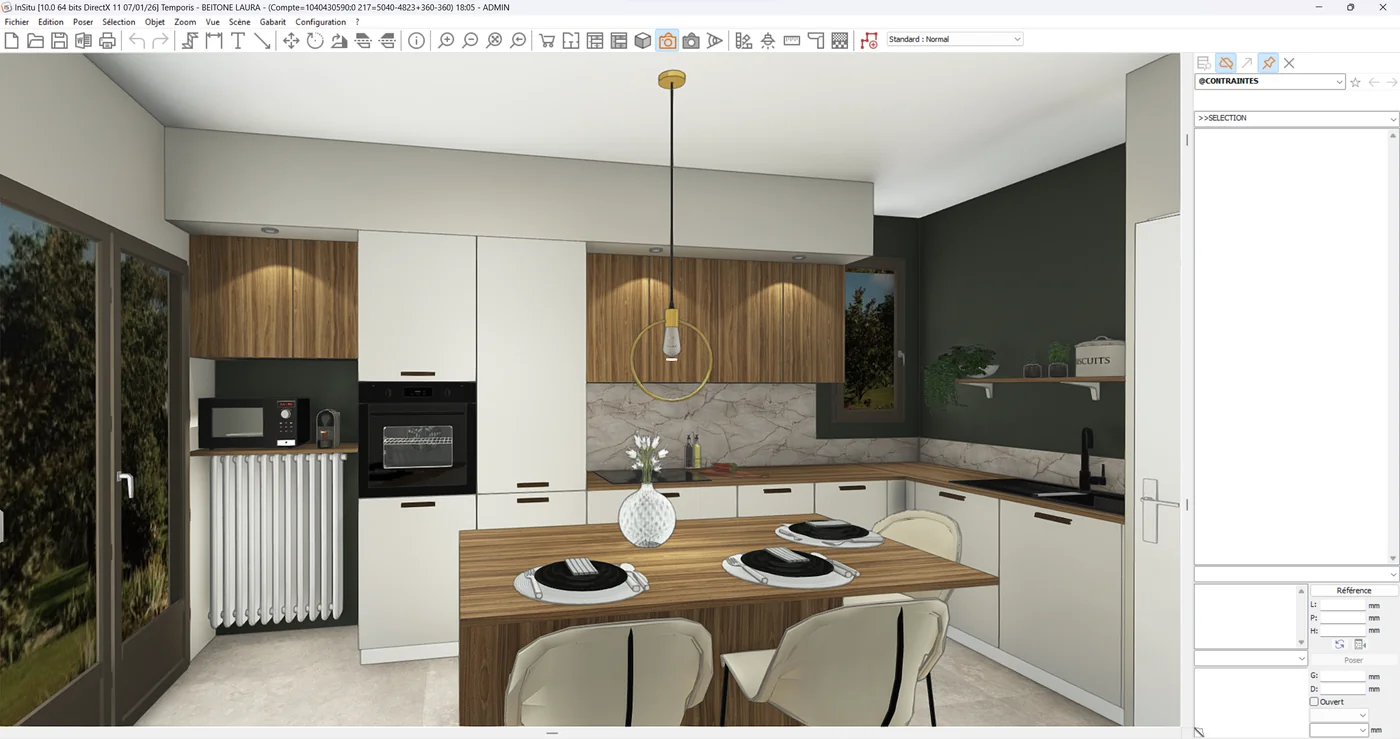Open the Fichier menu
This screenshot has height=739, width=1400.
click(x=17, y=22)
